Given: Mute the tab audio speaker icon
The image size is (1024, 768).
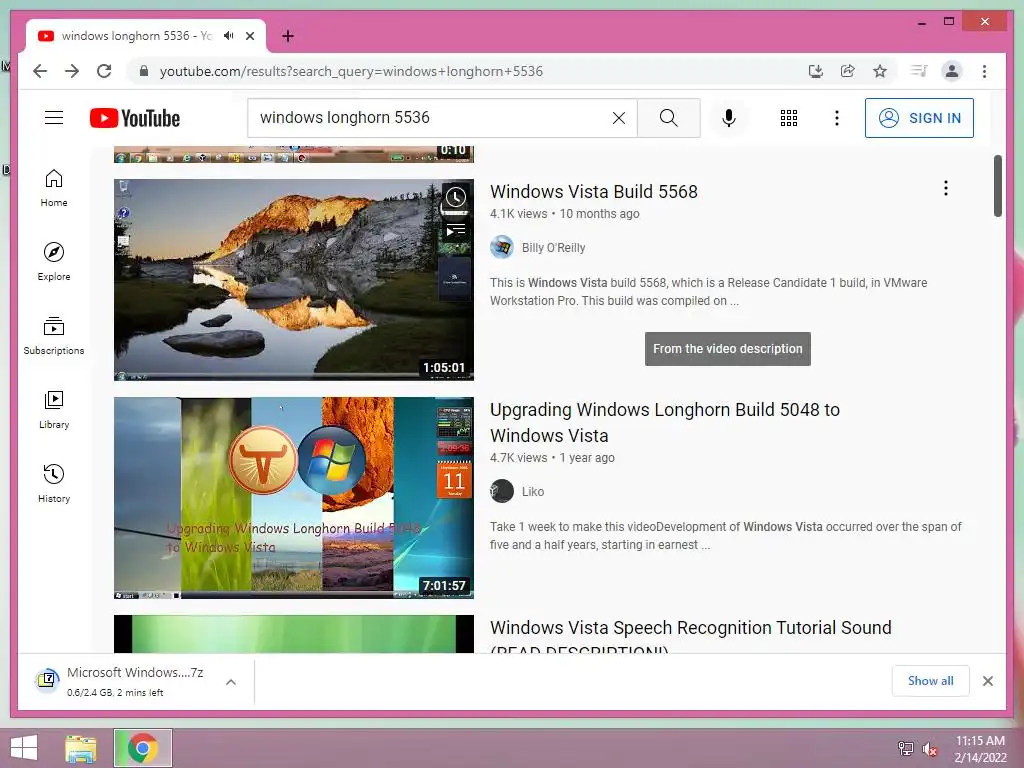Looking at the screenshot, I should click(x=229, y=36).
